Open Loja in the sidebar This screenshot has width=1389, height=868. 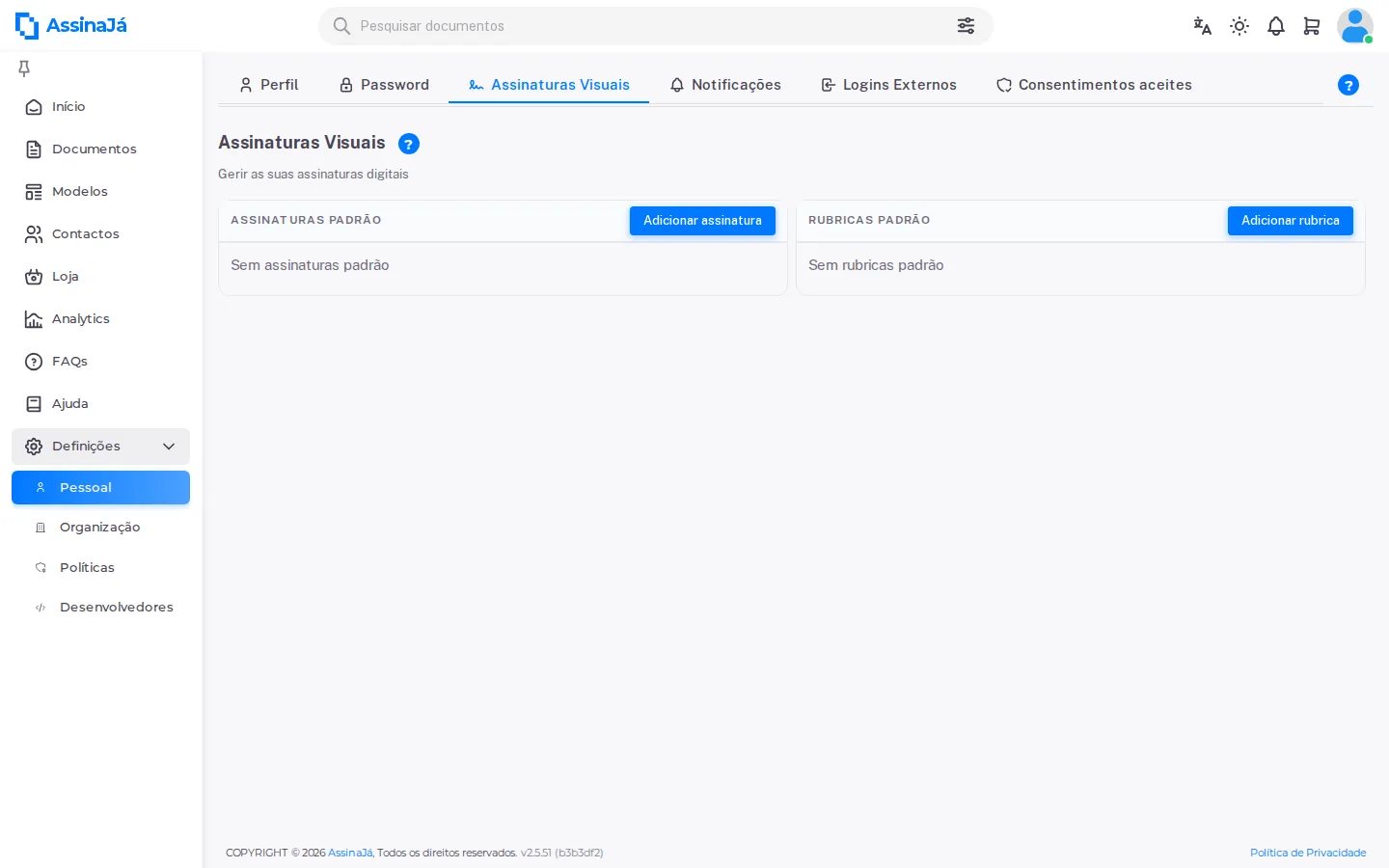click(x=100, y=277)
